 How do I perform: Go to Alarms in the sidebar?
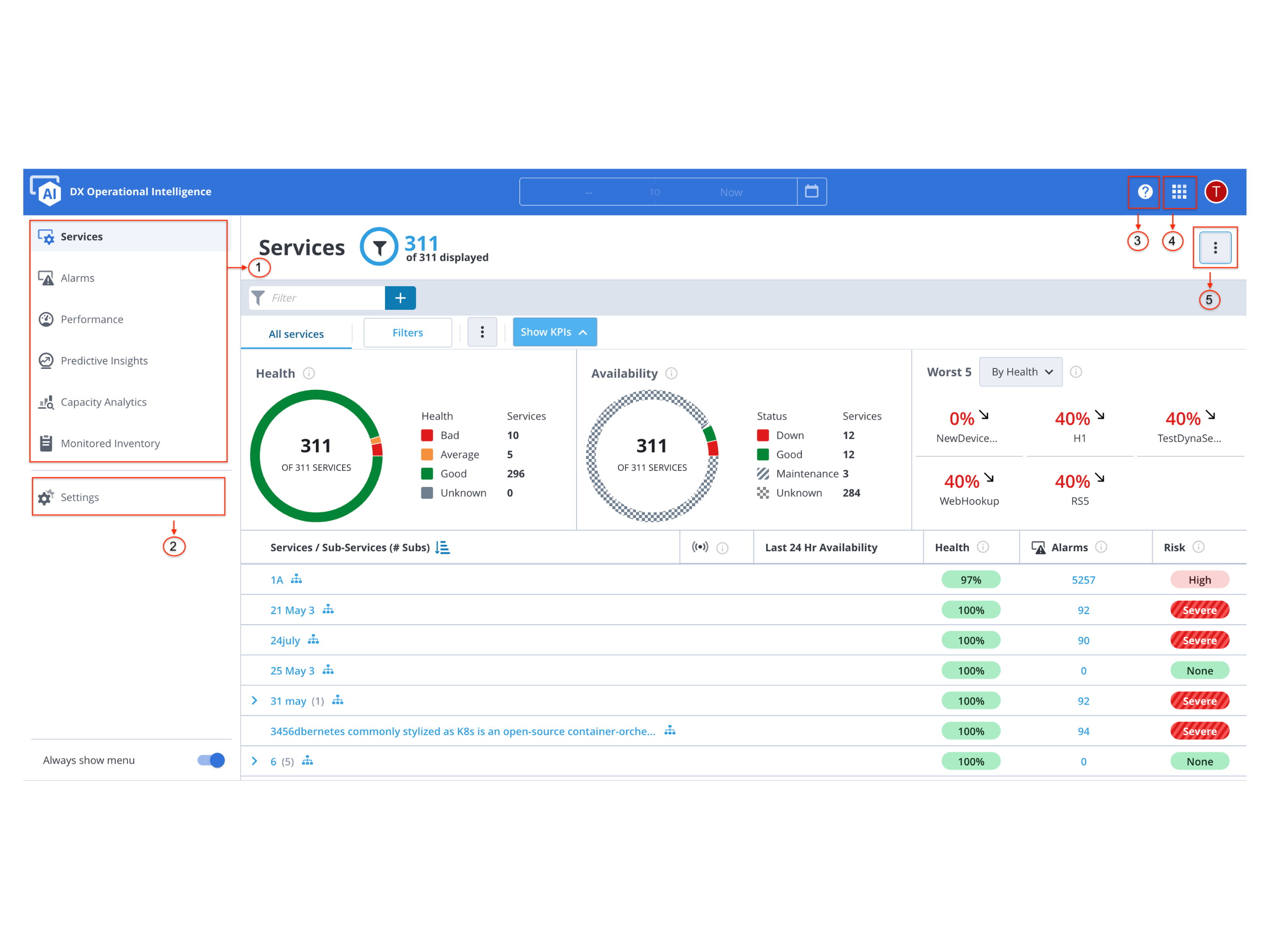tap(77, 278)
